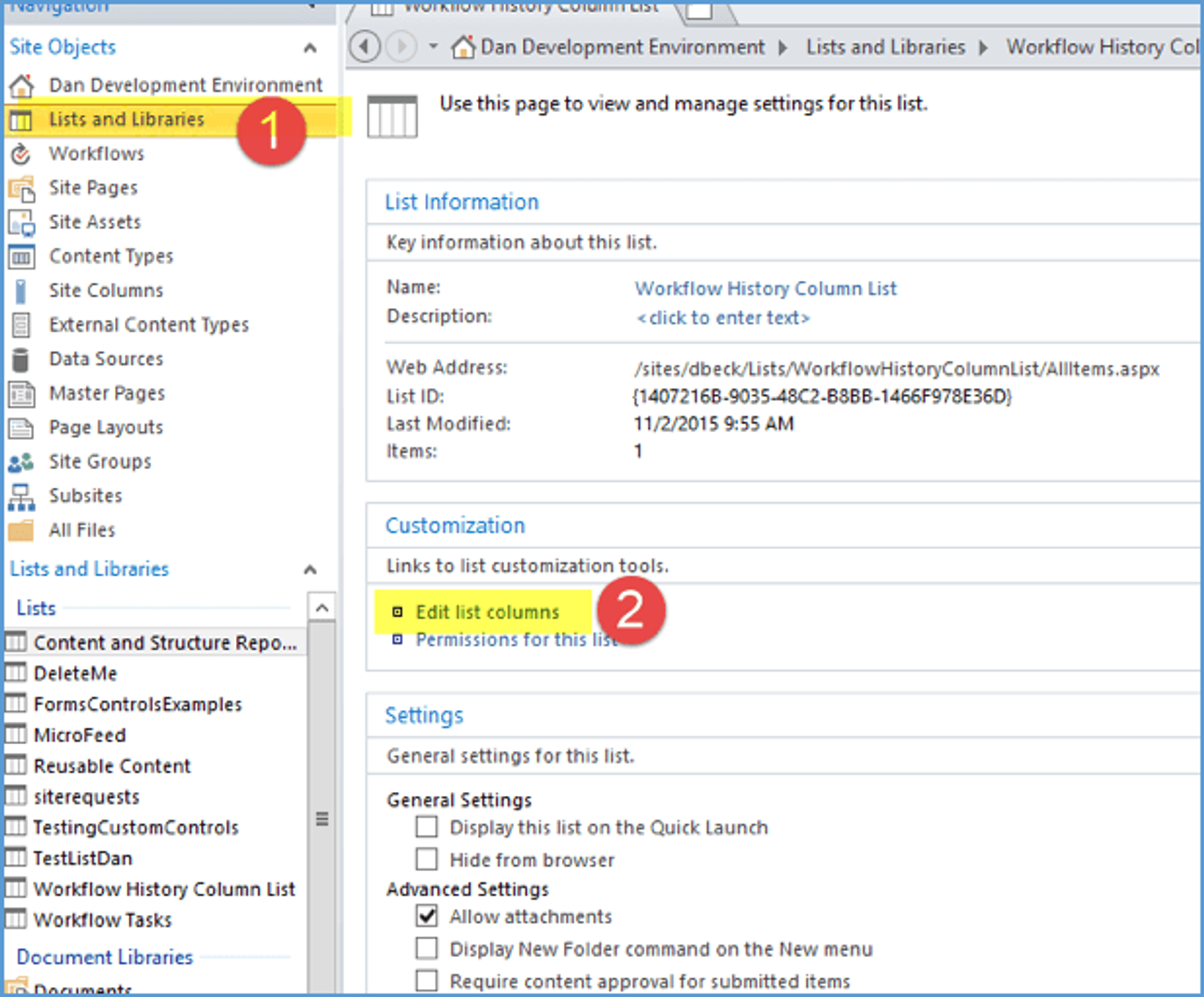The width and height of the screenshot is (1204, 997).
Task: Click the Workflow Tasks list icon
Action: (16, 919)
